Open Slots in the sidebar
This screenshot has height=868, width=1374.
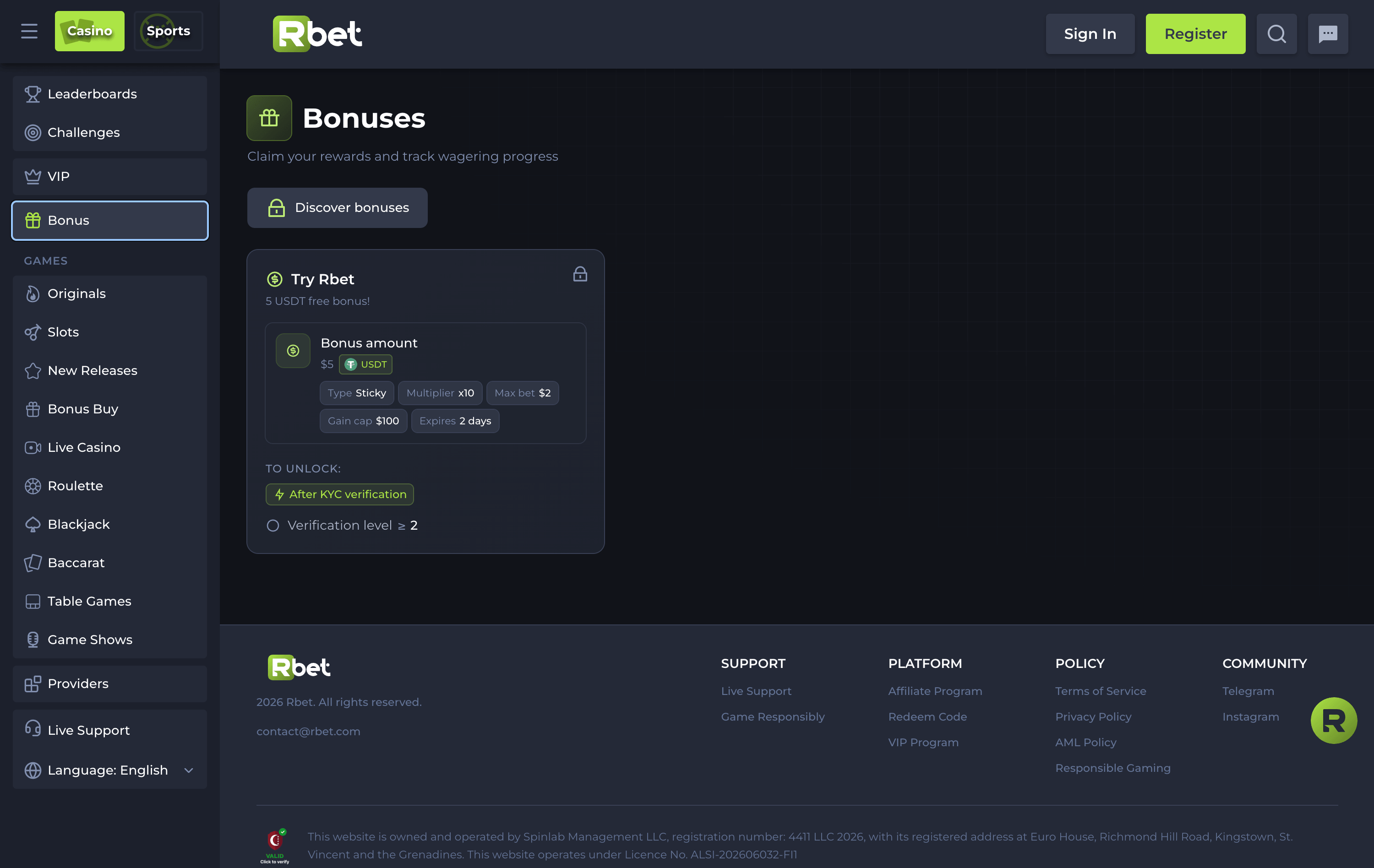(x=109, y=332)
